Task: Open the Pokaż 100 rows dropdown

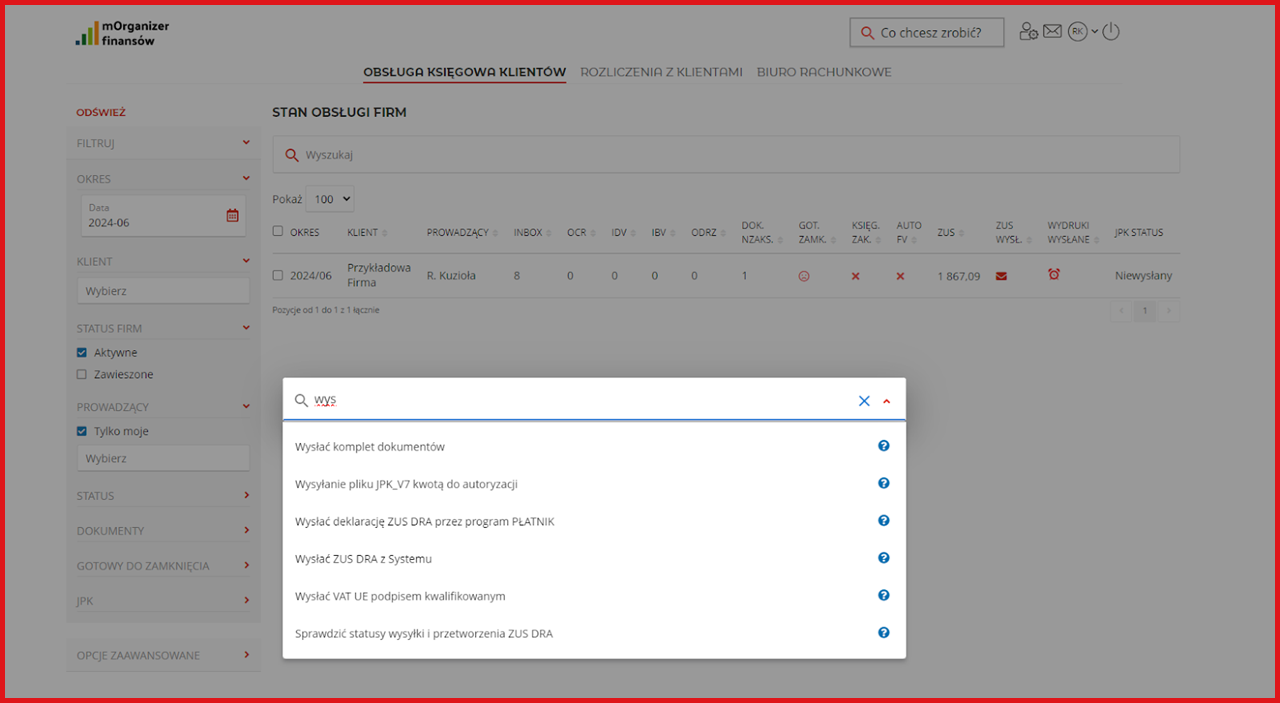Action: point(330,199)
